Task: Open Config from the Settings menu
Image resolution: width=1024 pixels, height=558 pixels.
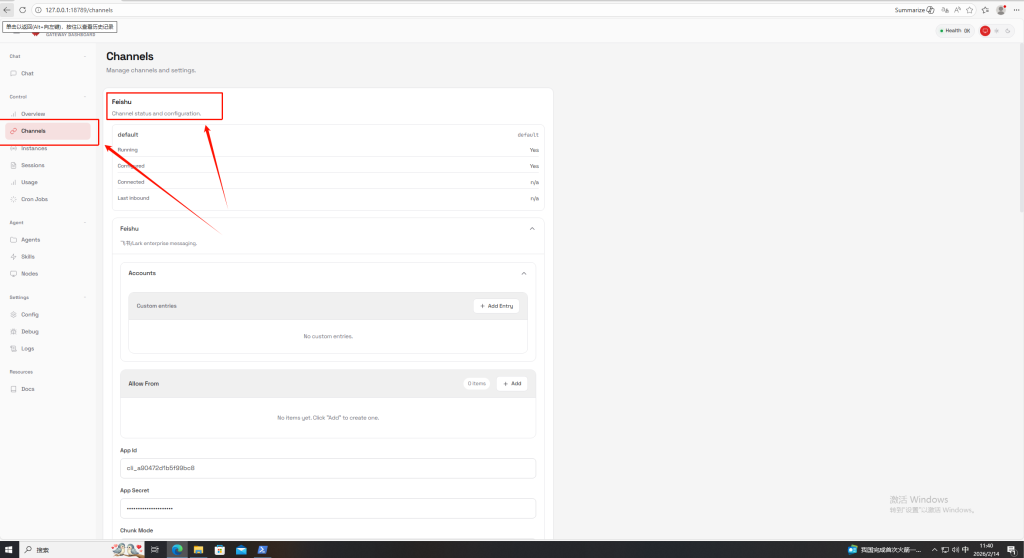Action: pos(29,314)
